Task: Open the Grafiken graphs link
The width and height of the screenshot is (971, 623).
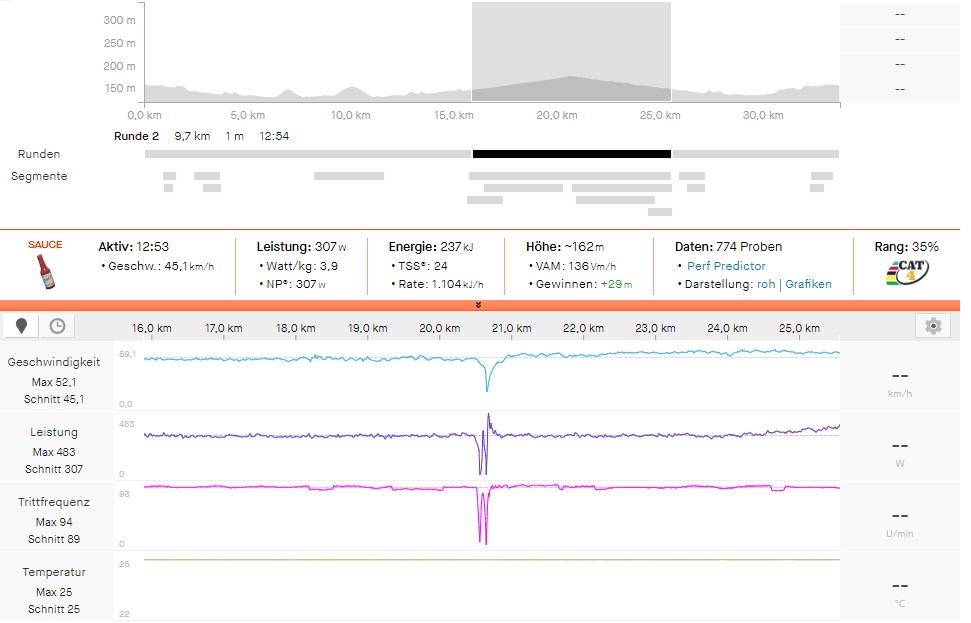Action: point(808,284)
